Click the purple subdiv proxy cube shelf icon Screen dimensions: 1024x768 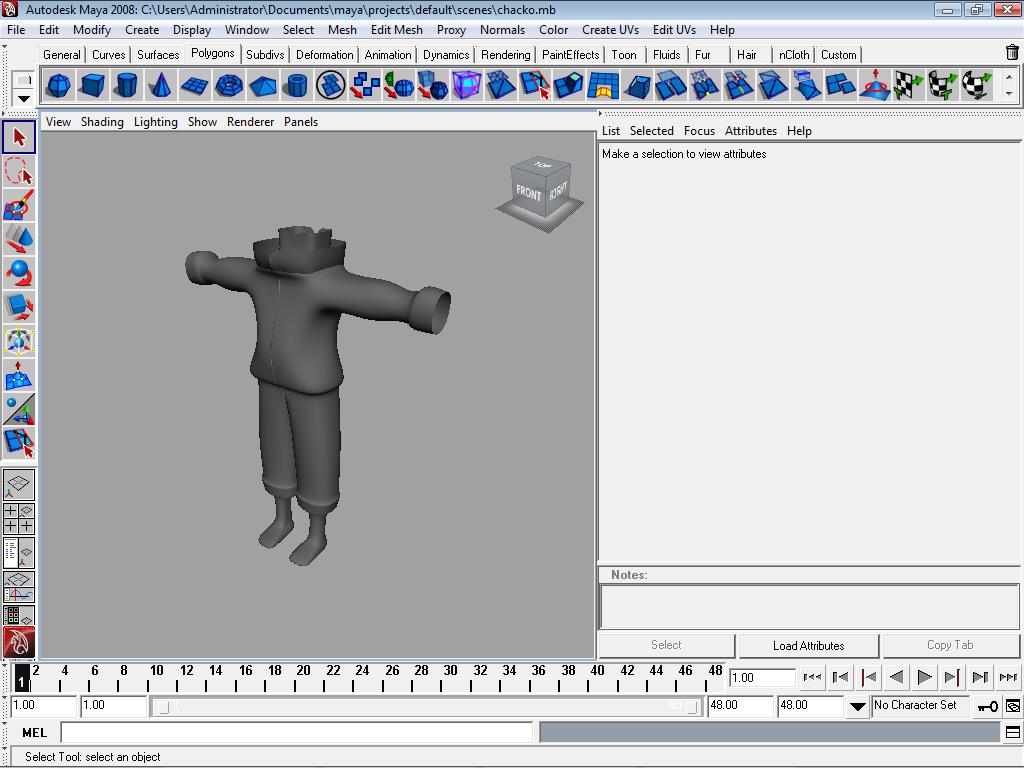pos(466,86)
